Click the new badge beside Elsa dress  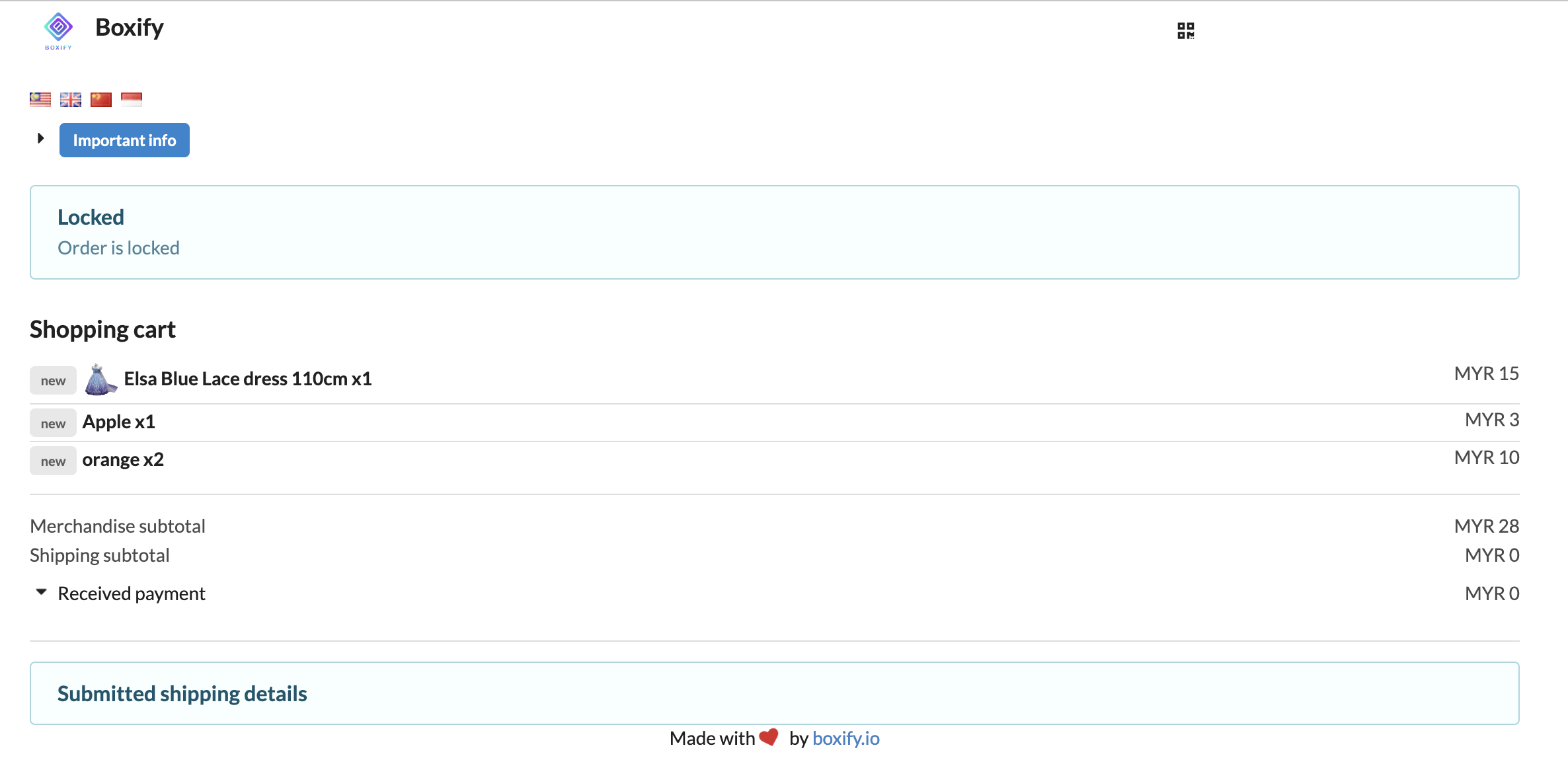53,381
